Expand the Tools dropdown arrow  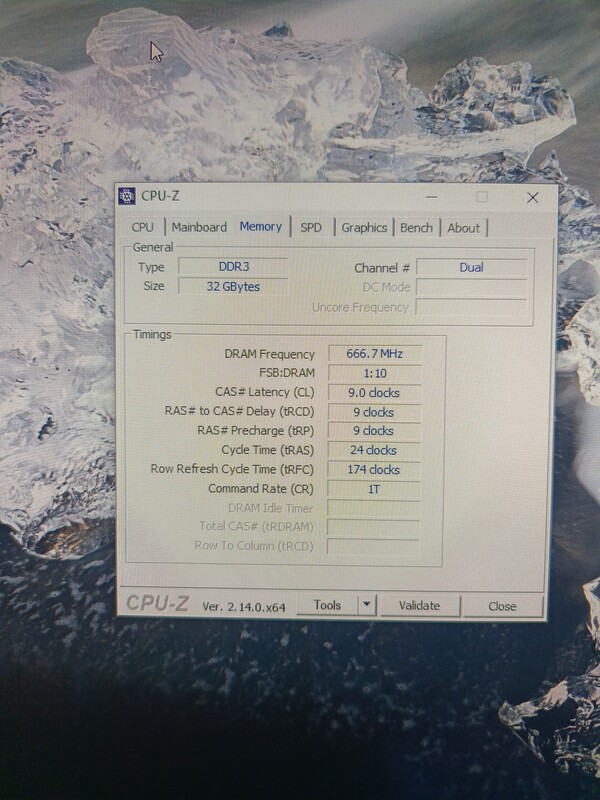366,605
